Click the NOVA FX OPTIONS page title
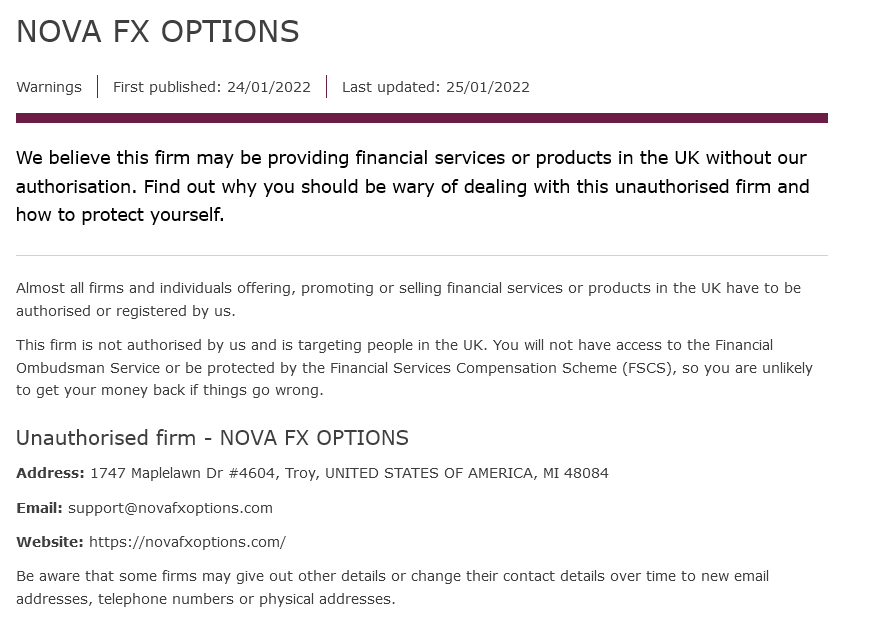The image size is (877, 618). pos(158,31)
